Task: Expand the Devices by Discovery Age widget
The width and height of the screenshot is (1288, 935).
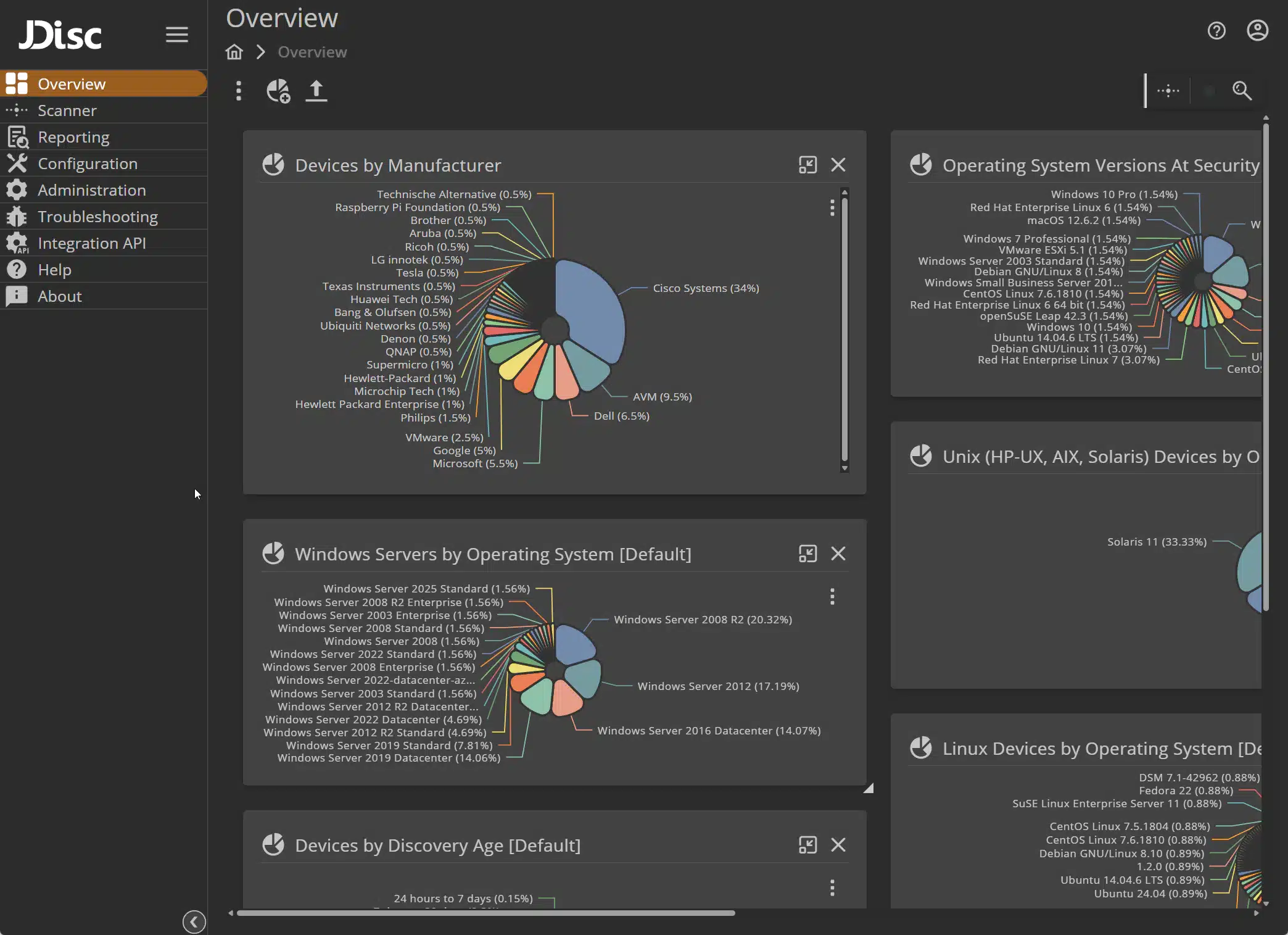Action: (x=807, y=845)
